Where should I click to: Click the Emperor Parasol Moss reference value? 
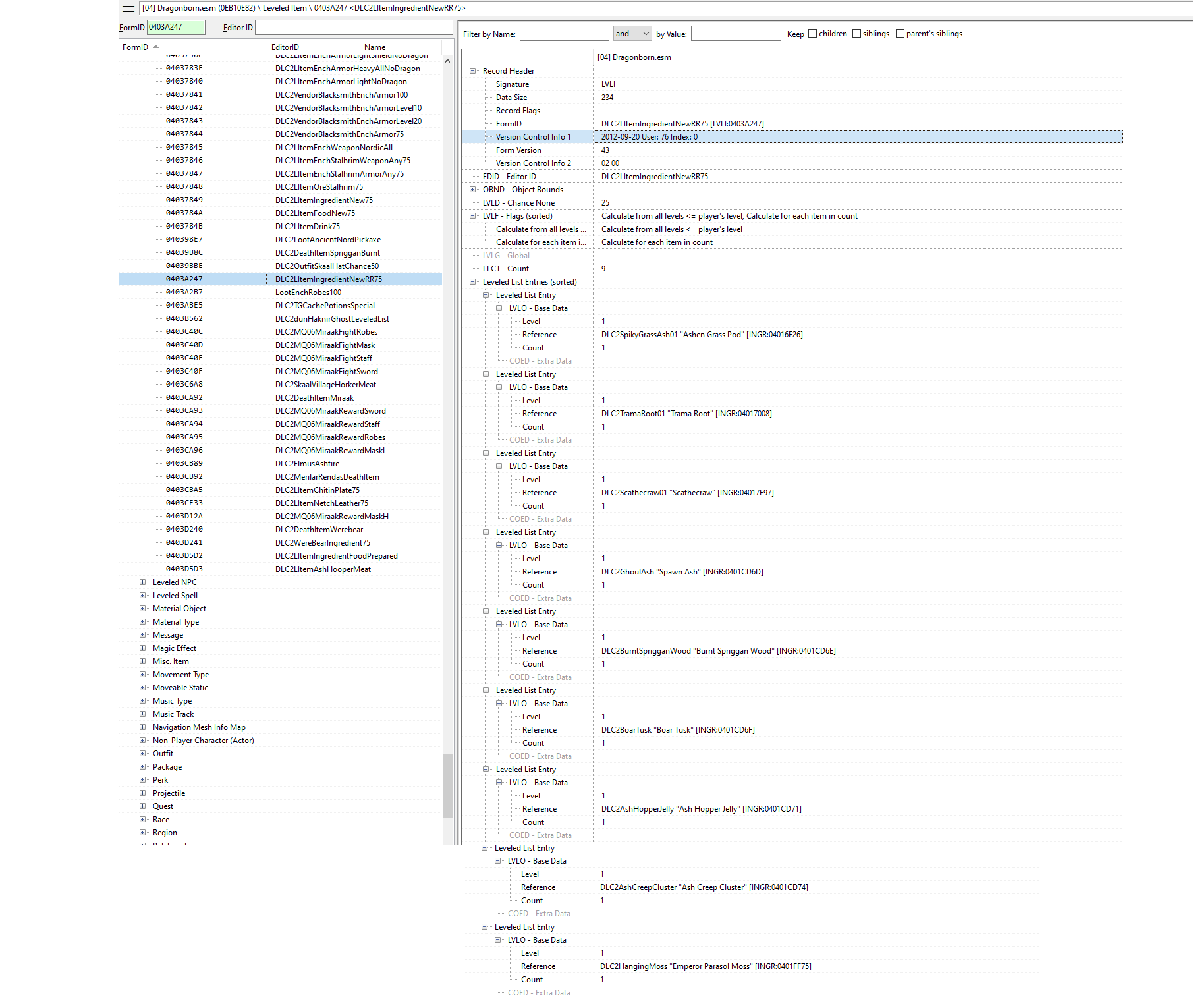[706, 966]
